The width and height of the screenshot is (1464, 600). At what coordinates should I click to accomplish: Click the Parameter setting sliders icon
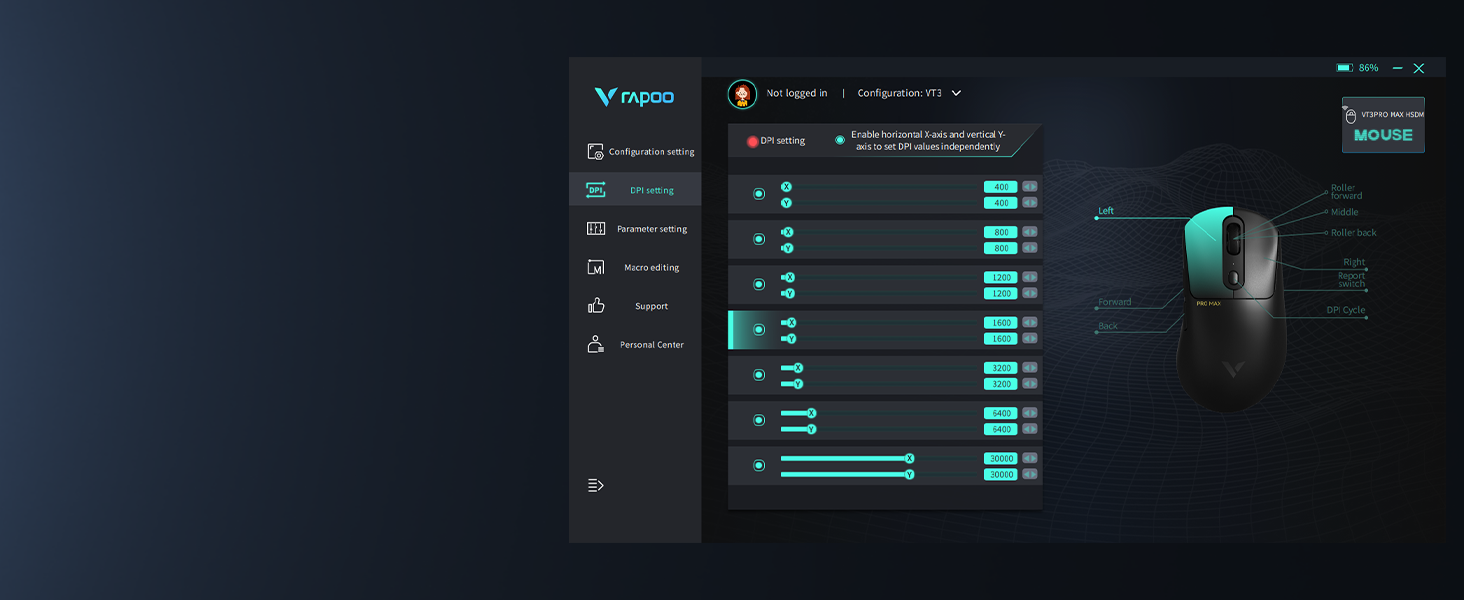tap(595, 229)
